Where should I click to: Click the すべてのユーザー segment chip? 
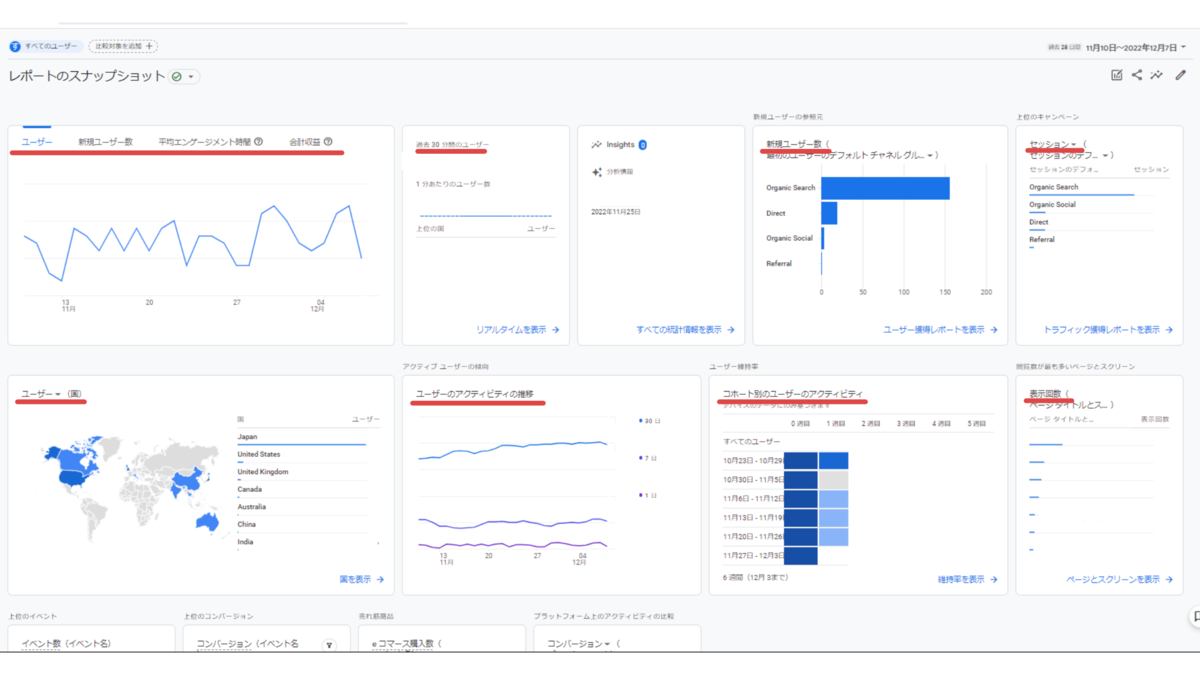pos(45,46)
